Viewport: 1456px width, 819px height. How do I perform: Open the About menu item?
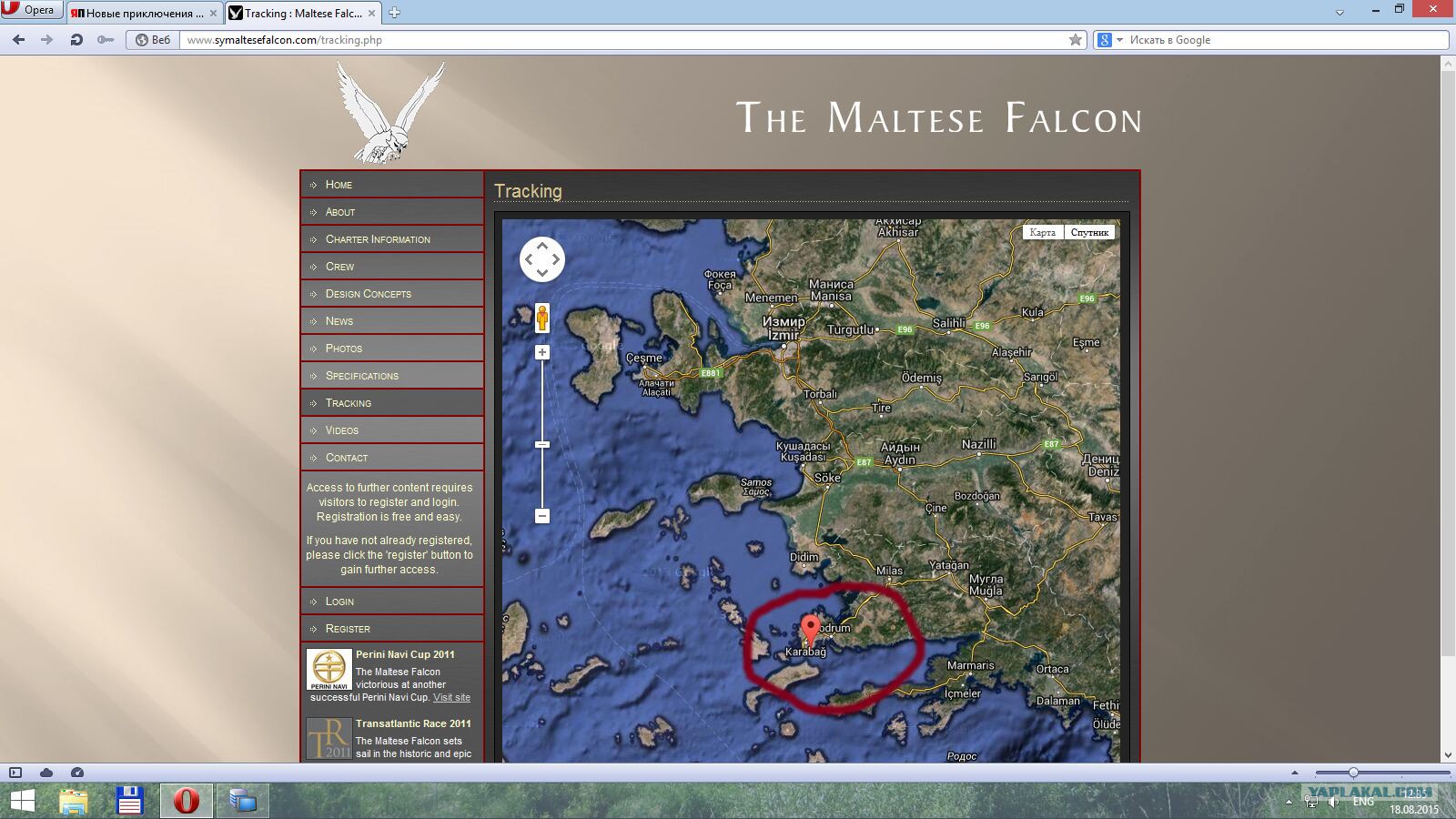[392, 212]
